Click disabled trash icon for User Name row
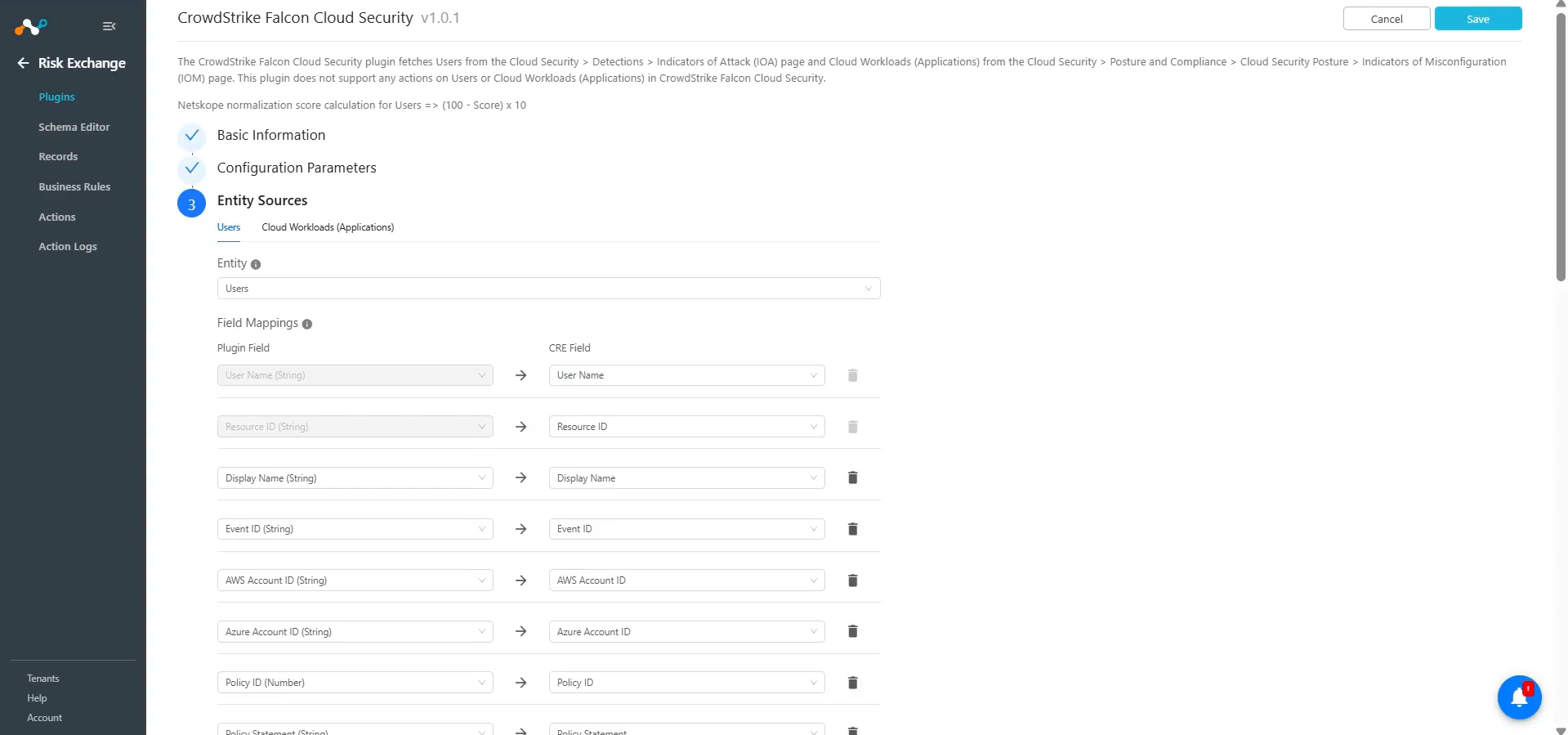1568x735 pixels. pos(852,375)
